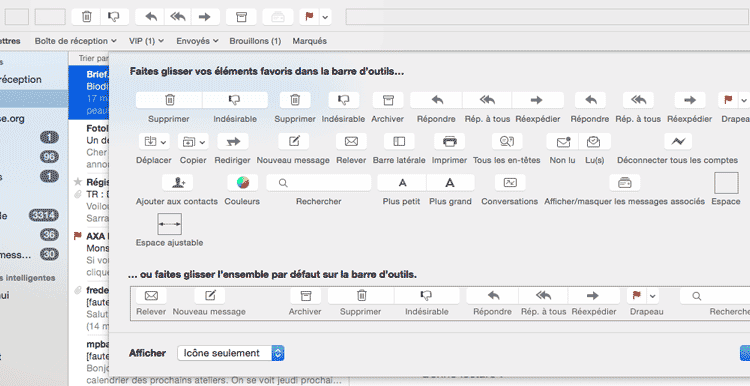Image resolution: width=750 pixels, height=386 pixels.
Task: Open Drapeau dropdown arrow in default set
Action: (652, 297)
